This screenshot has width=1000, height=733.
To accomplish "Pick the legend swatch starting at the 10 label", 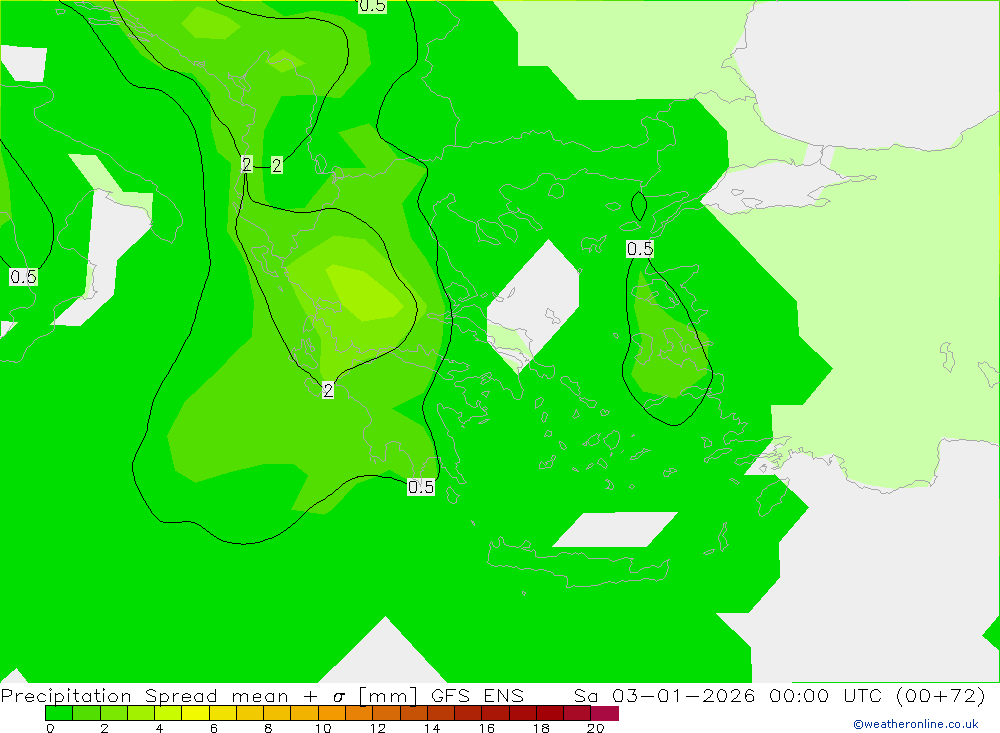I will (332, 713).
